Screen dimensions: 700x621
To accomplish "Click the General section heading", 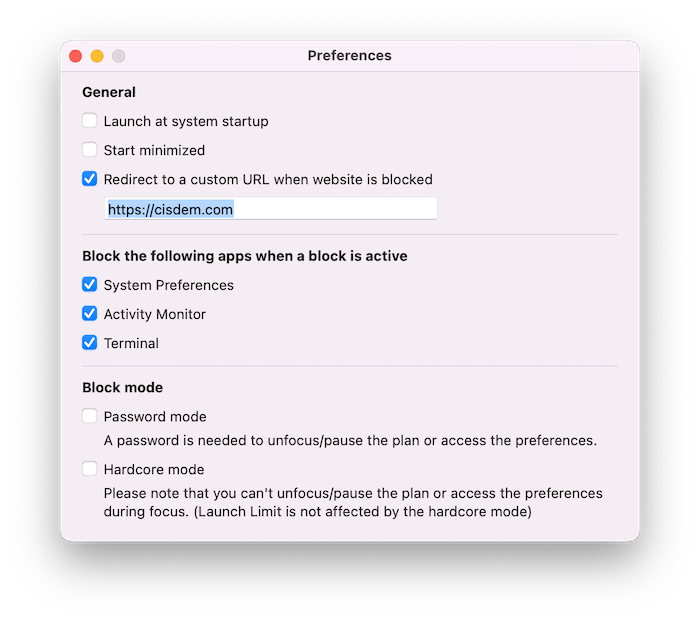I will 109,92.
